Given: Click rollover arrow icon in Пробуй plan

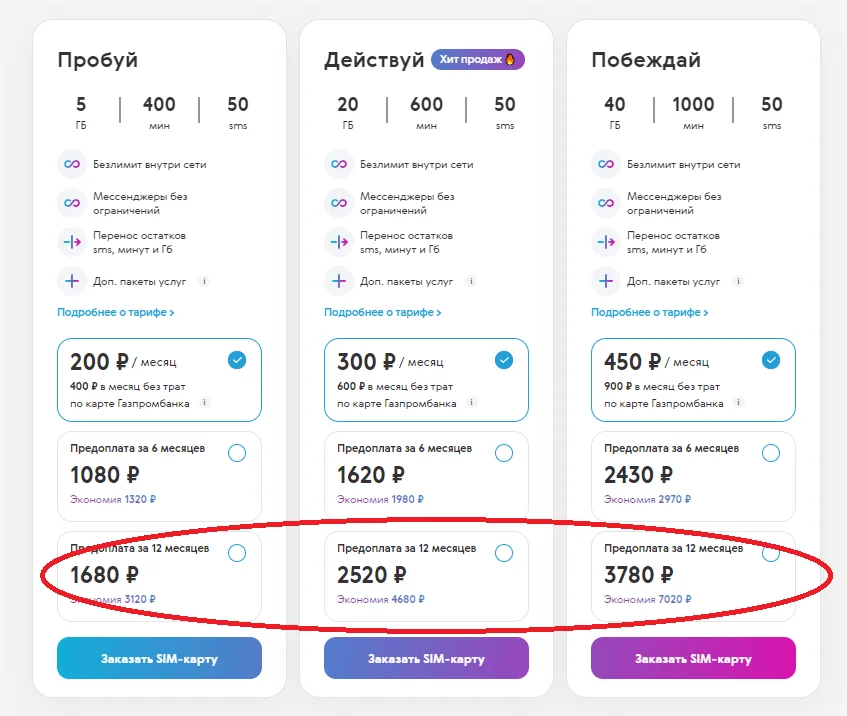Looking at the screenshot, I should click(71, 242).
